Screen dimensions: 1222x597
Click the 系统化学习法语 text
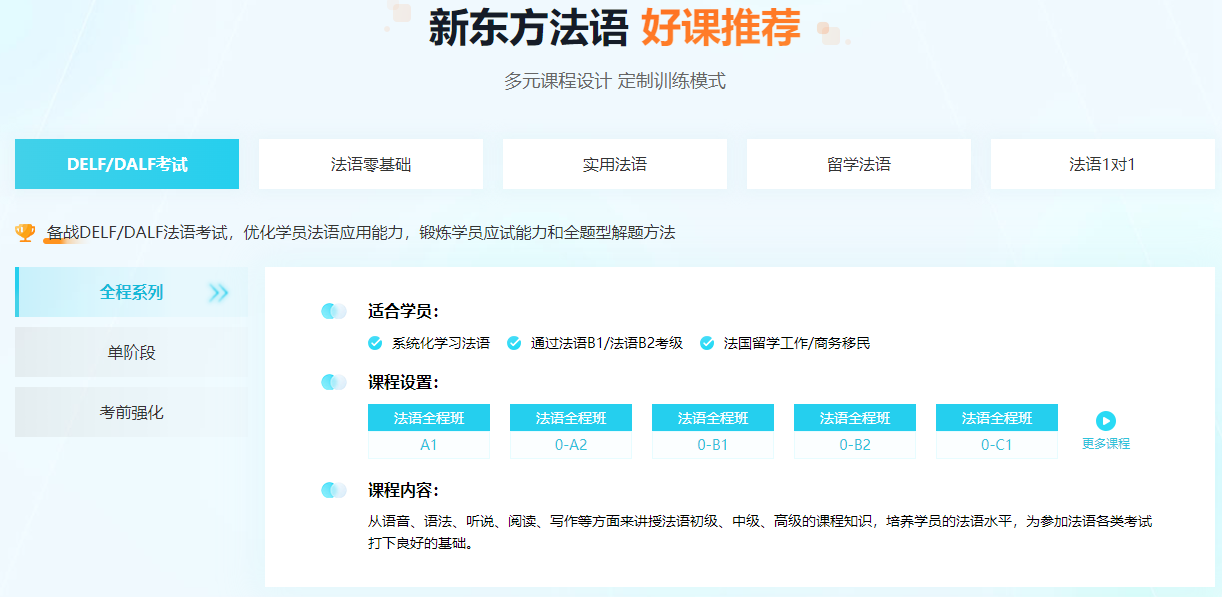click(441, 343)
